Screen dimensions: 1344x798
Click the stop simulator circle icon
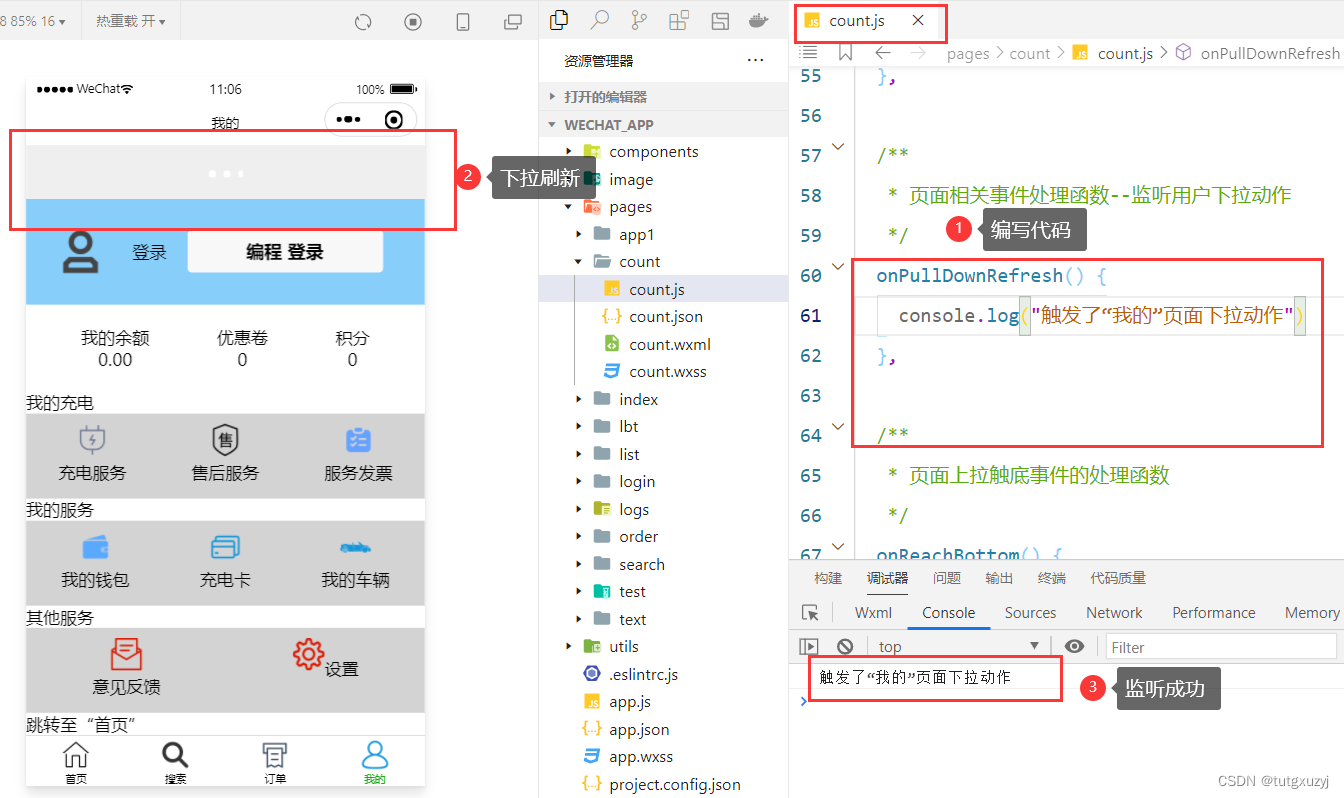413,21
